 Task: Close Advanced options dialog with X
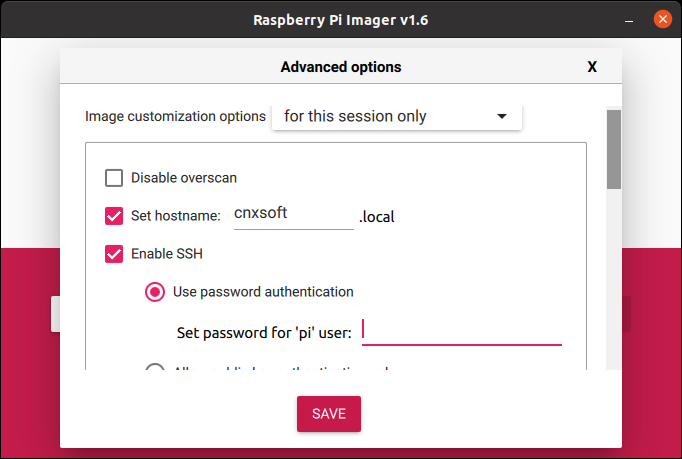click(592, 67)
